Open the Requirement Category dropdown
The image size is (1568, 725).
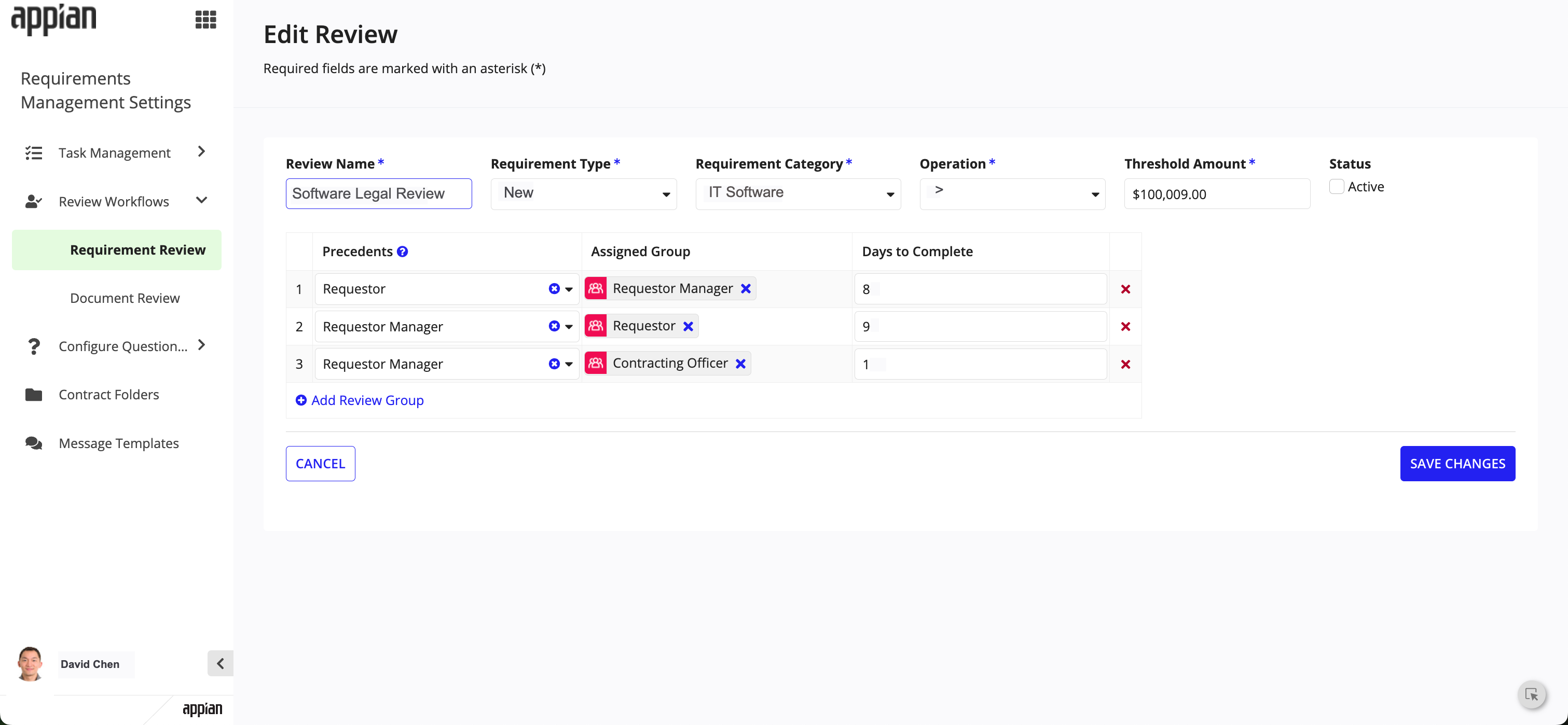pyautogui.click(x=798, y=193)
